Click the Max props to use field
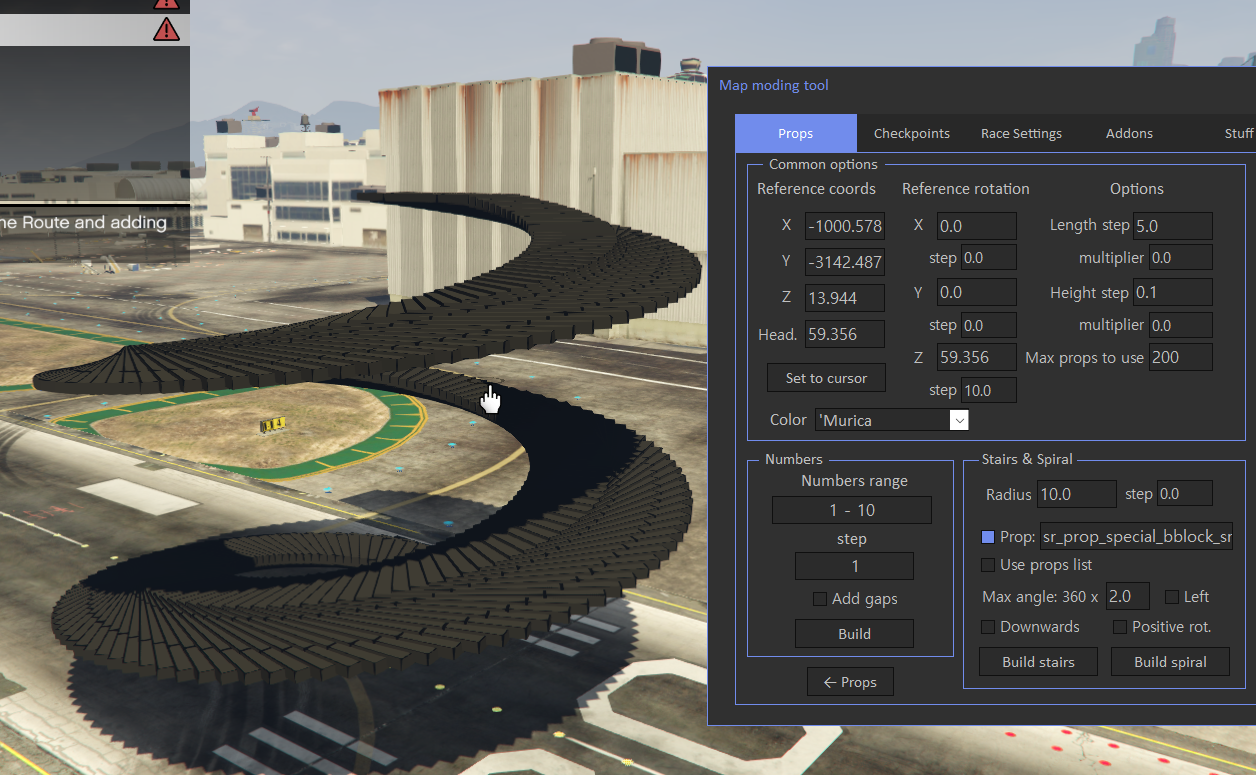The width and height of the screenshot is (1256, 775). 1181,357
